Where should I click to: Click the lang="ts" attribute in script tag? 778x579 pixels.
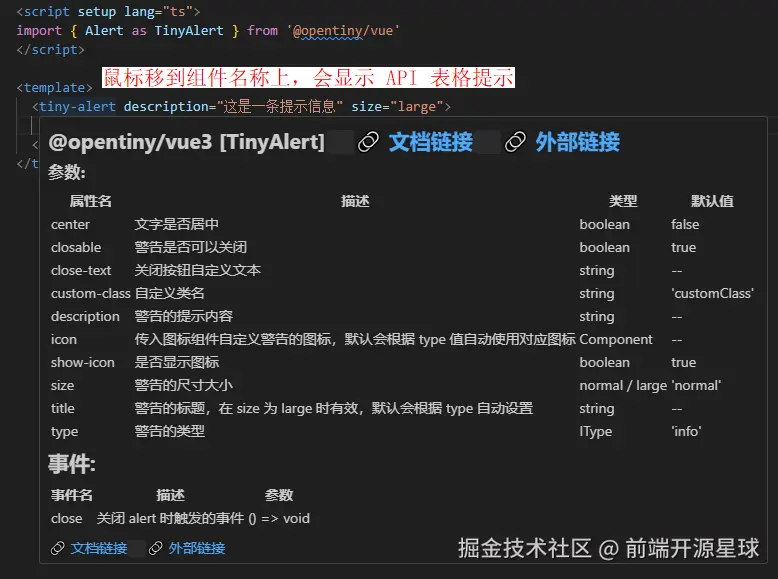click(158, 11)
